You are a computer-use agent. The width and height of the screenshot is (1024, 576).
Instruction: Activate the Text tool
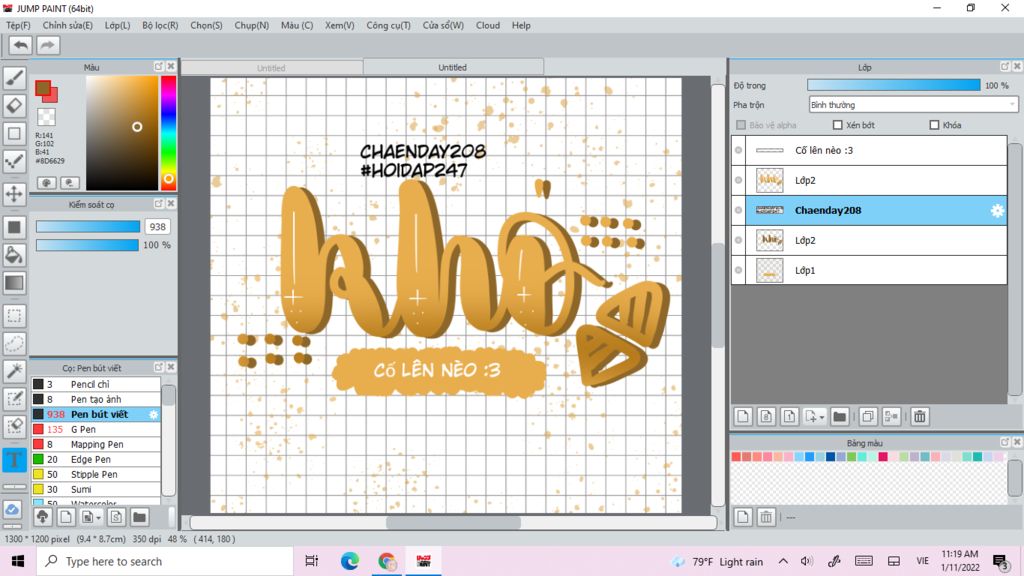point(14,460)
